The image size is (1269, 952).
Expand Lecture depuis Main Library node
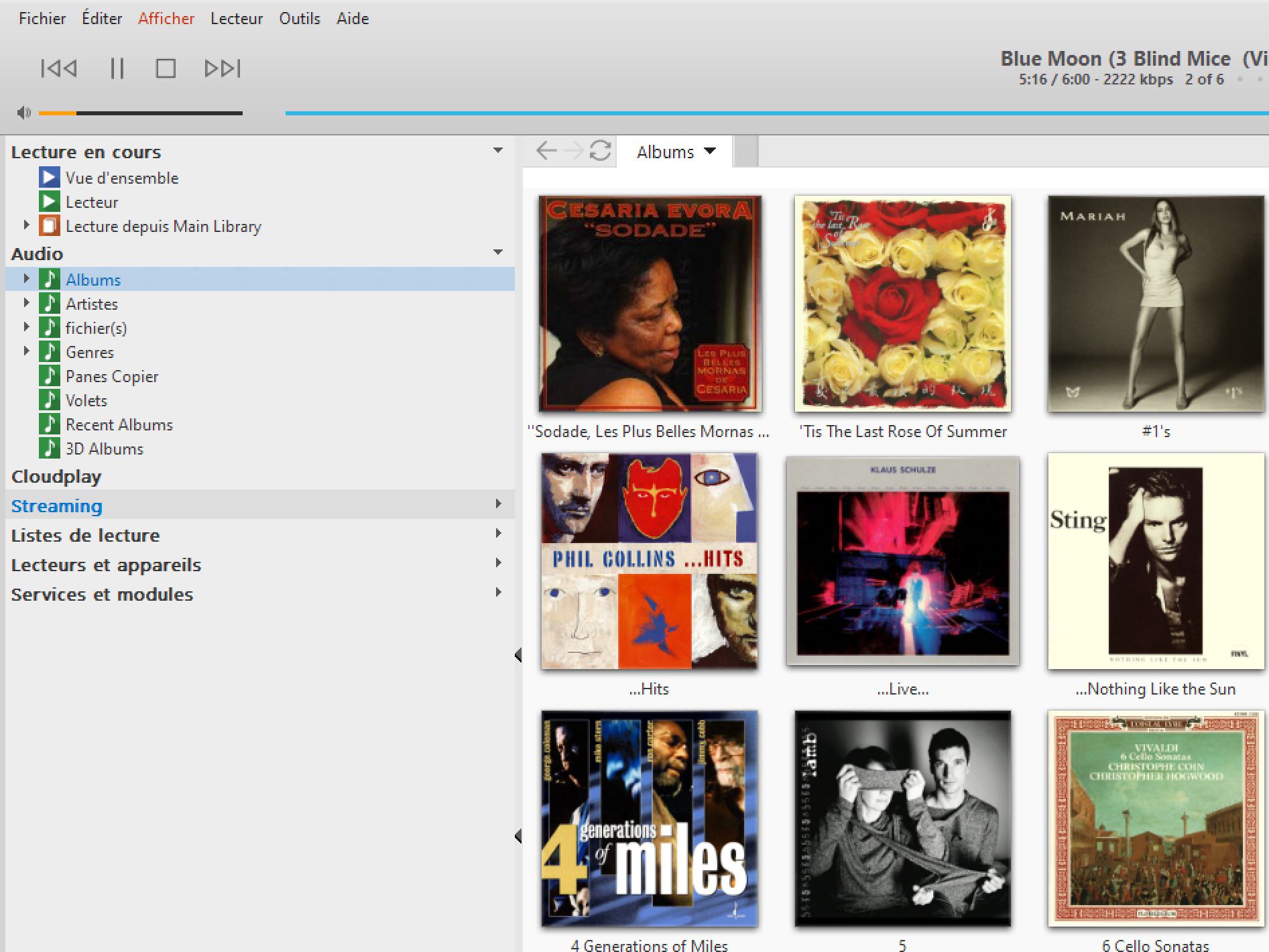click(26, 225)
